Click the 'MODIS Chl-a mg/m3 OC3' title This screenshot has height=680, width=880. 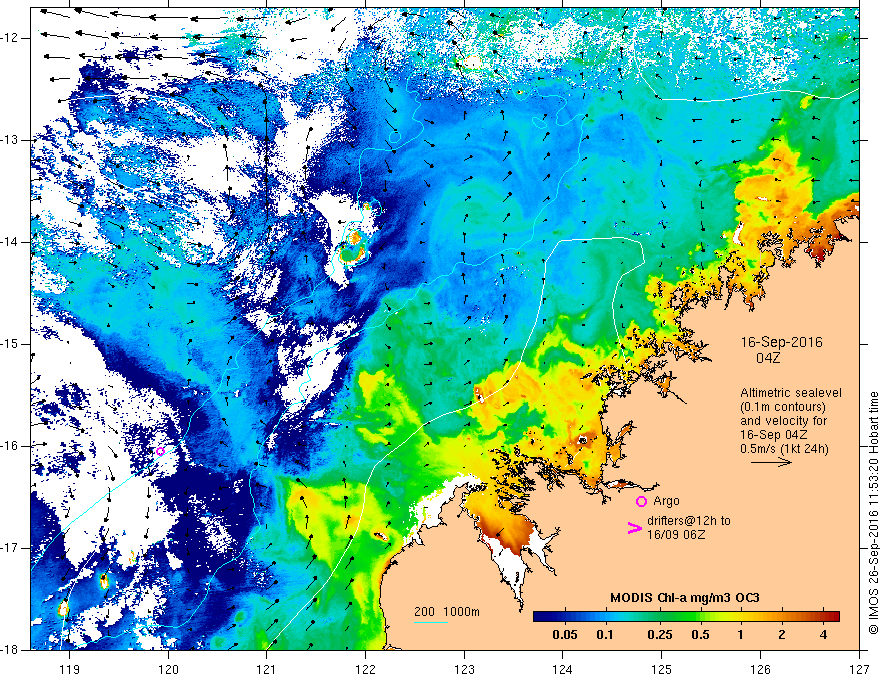(x=685, y=598)
